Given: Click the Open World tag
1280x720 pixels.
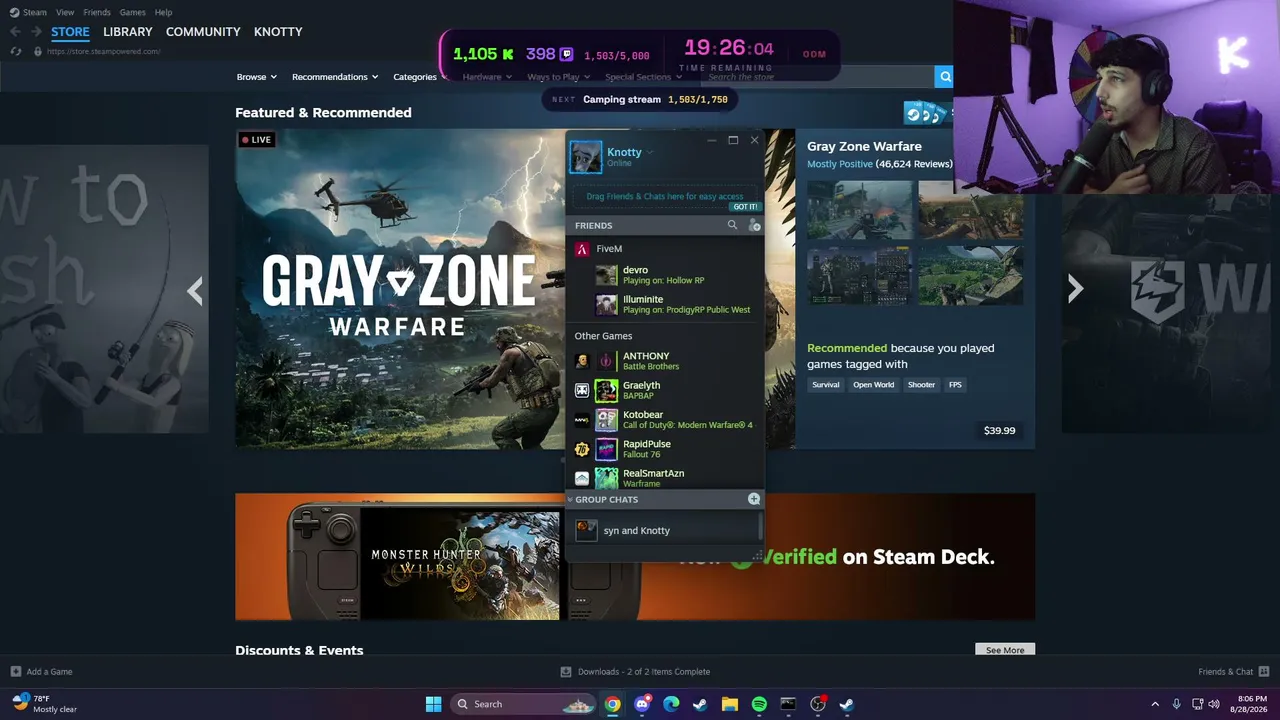Looking at the screenshot, I should 874,385.
